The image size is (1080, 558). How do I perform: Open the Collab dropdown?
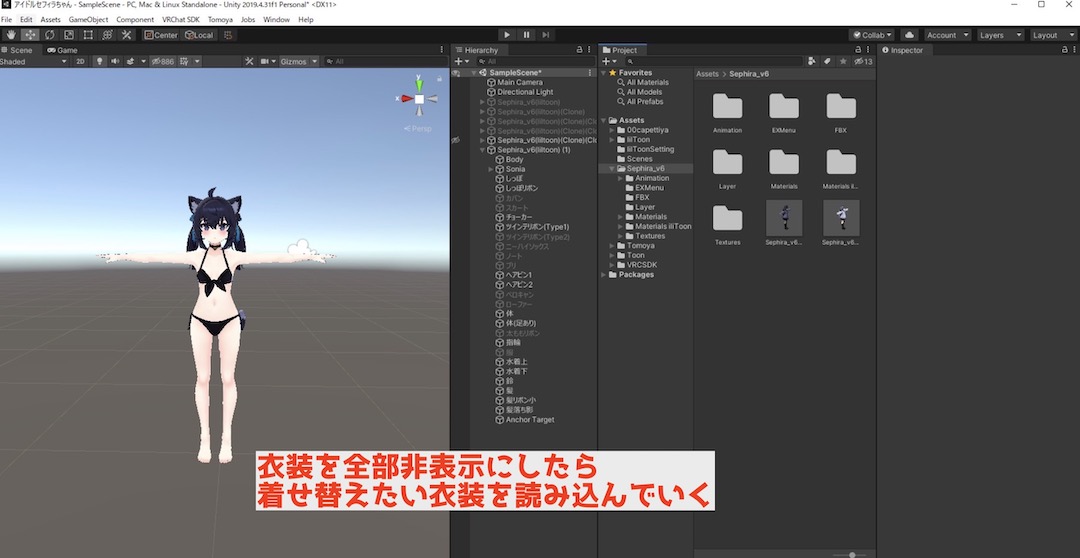(x=872, y=34)
